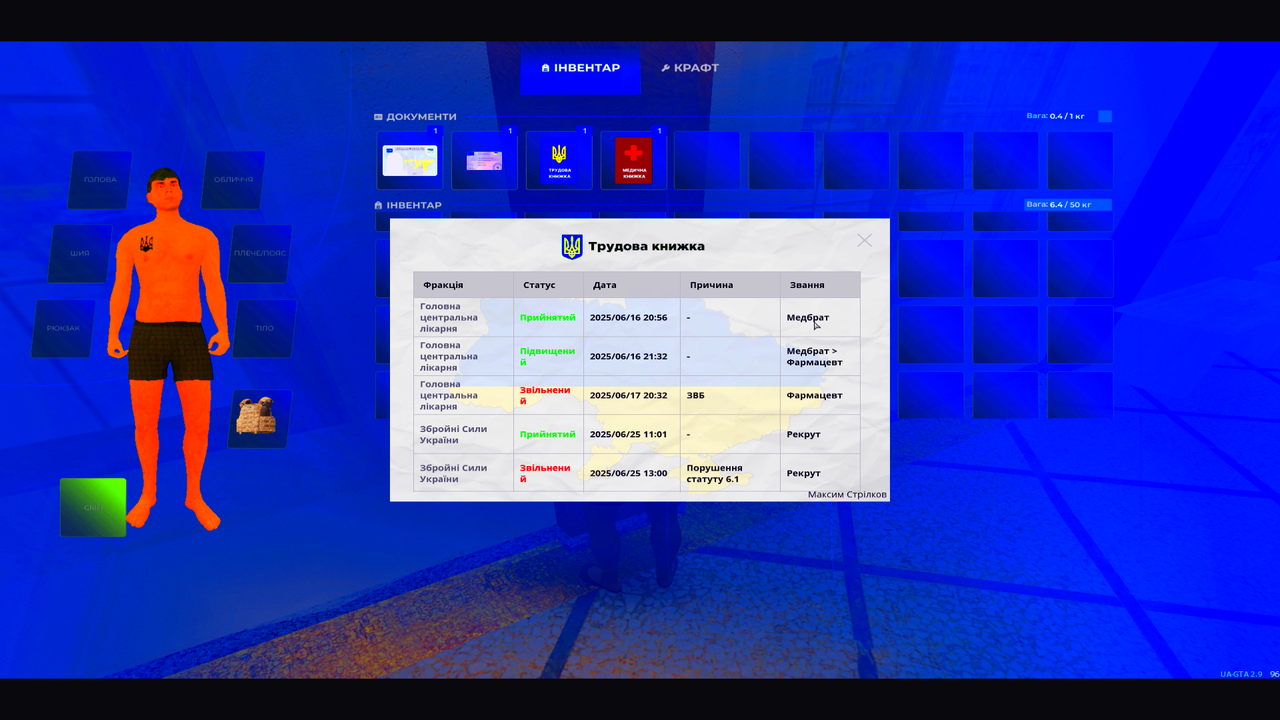
Task: Click the trident emblem in Трудова книжка header
Action: (572, 247)
